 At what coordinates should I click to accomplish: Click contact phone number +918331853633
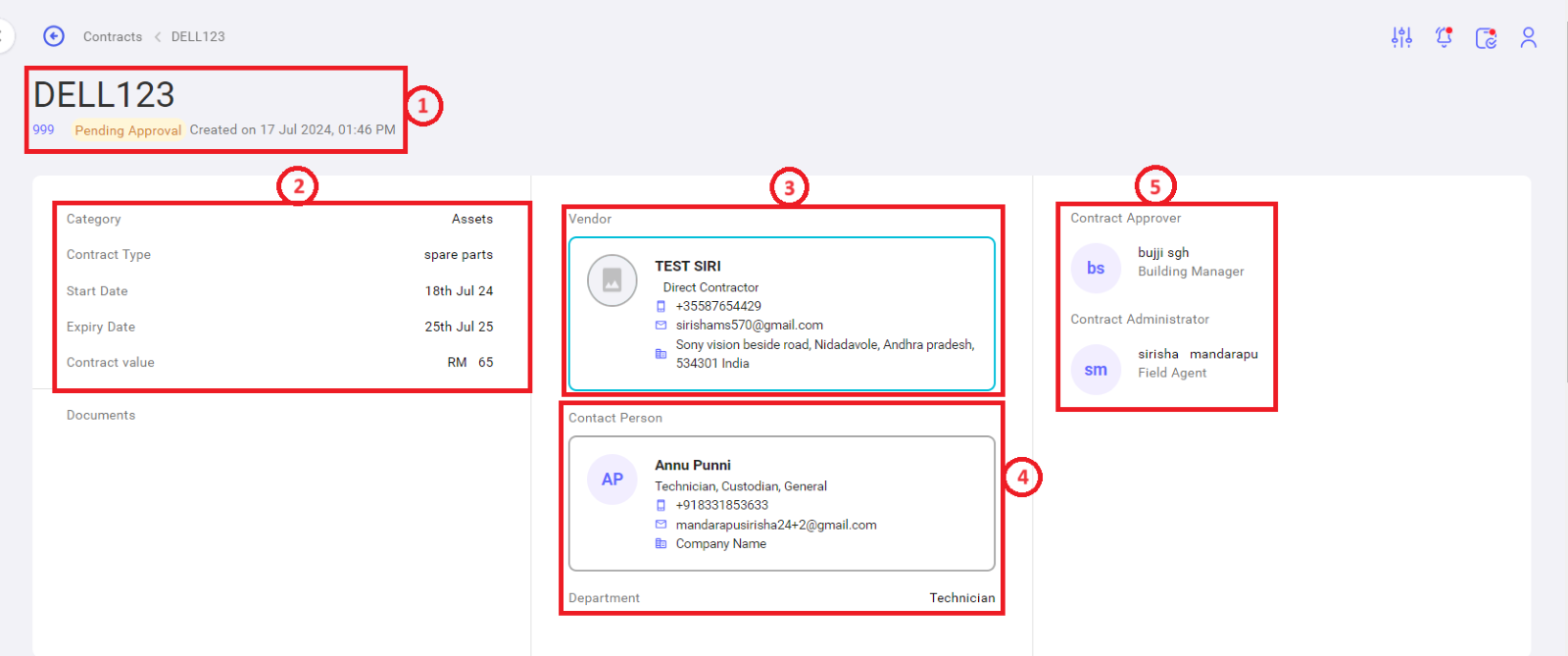click(722, 505)
